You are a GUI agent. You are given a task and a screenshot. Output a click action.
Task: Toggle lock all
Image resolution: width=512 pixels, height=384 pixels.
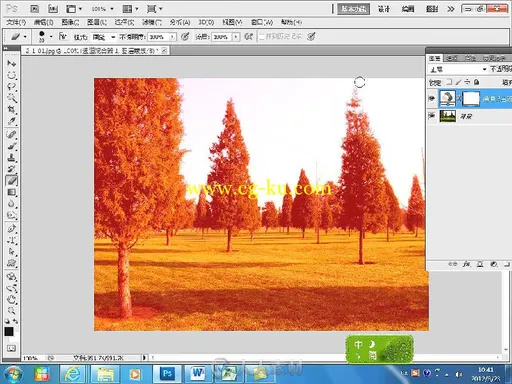tap(477, 82)
